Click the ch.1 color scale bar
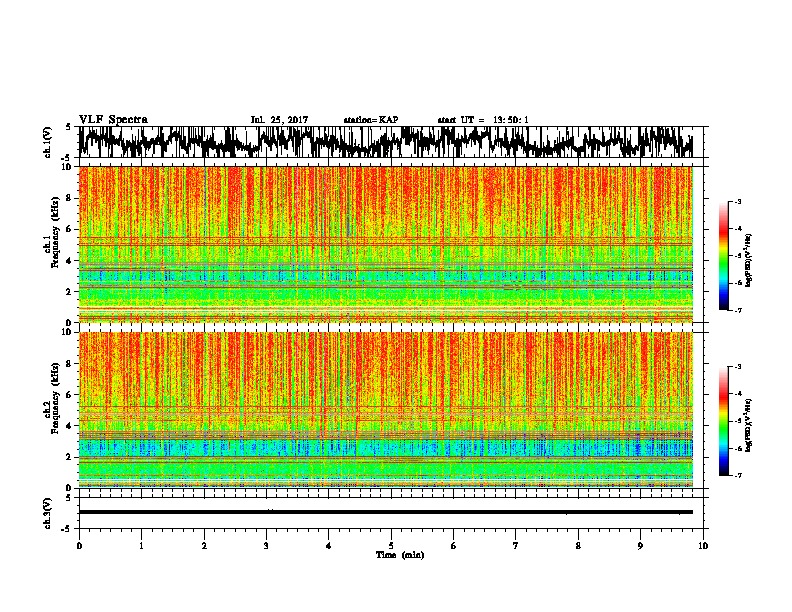 pos(724,256)
